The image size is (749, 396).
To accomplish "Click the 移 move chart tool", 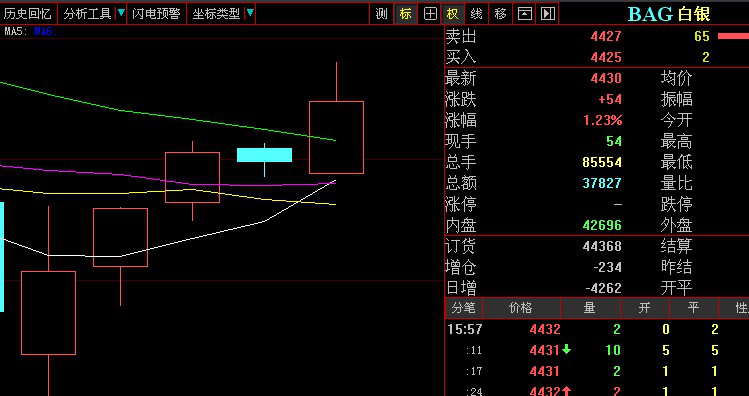I will pyautogui.click(x=500, y=14).
